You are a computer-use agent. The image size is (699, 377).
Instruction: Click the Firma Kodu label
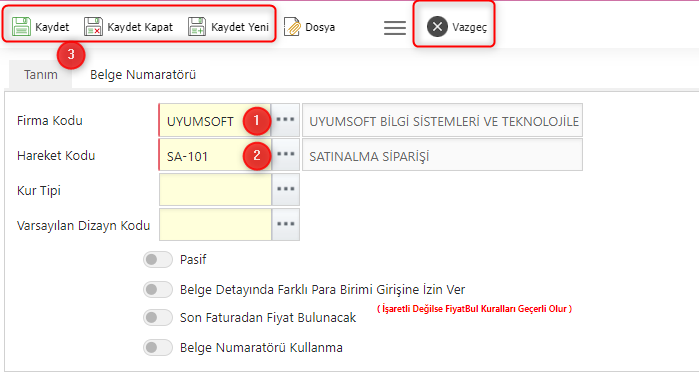pos(49,121)
